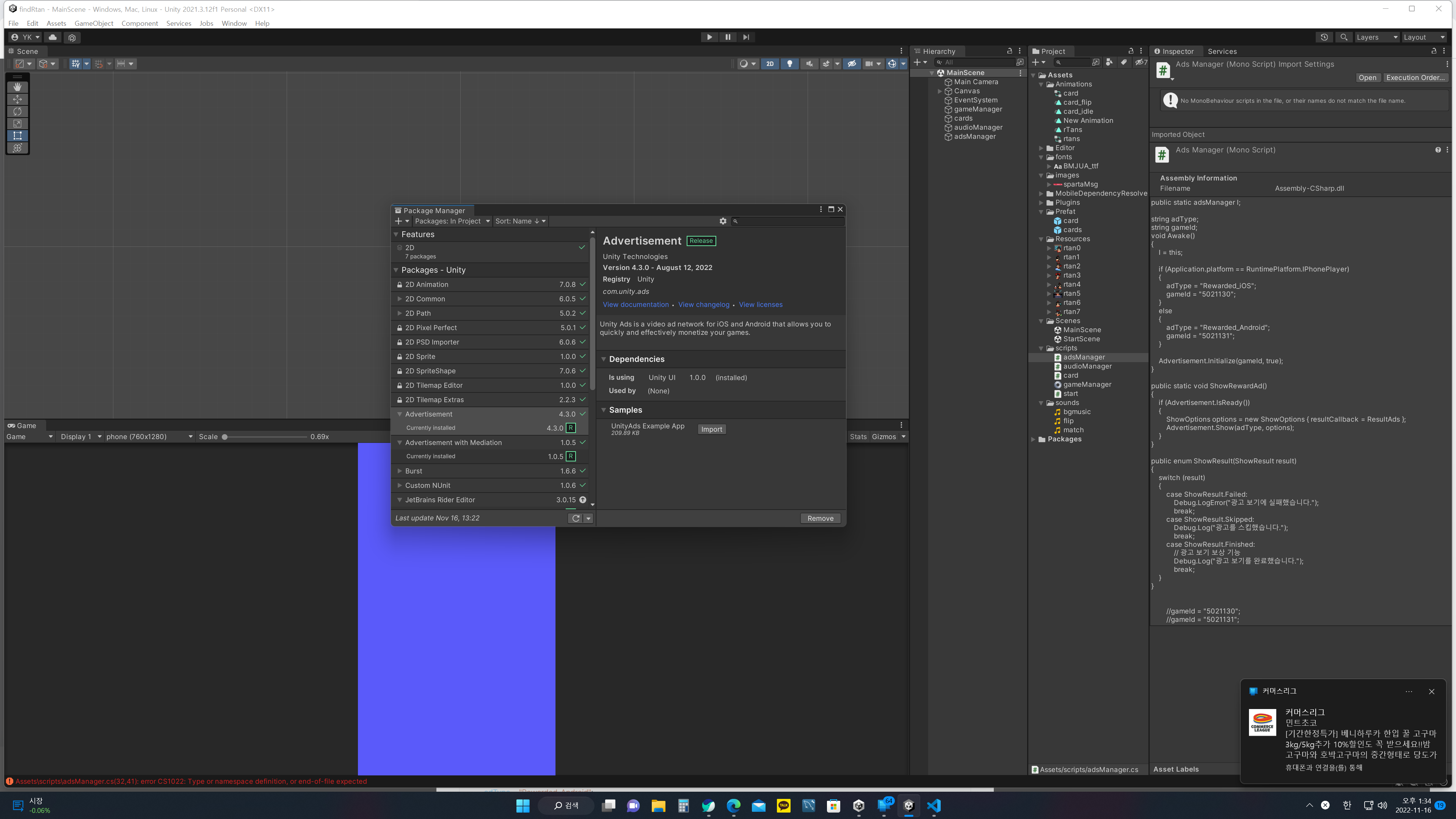Click the global search magnifier icon

tap(1344, 37)
